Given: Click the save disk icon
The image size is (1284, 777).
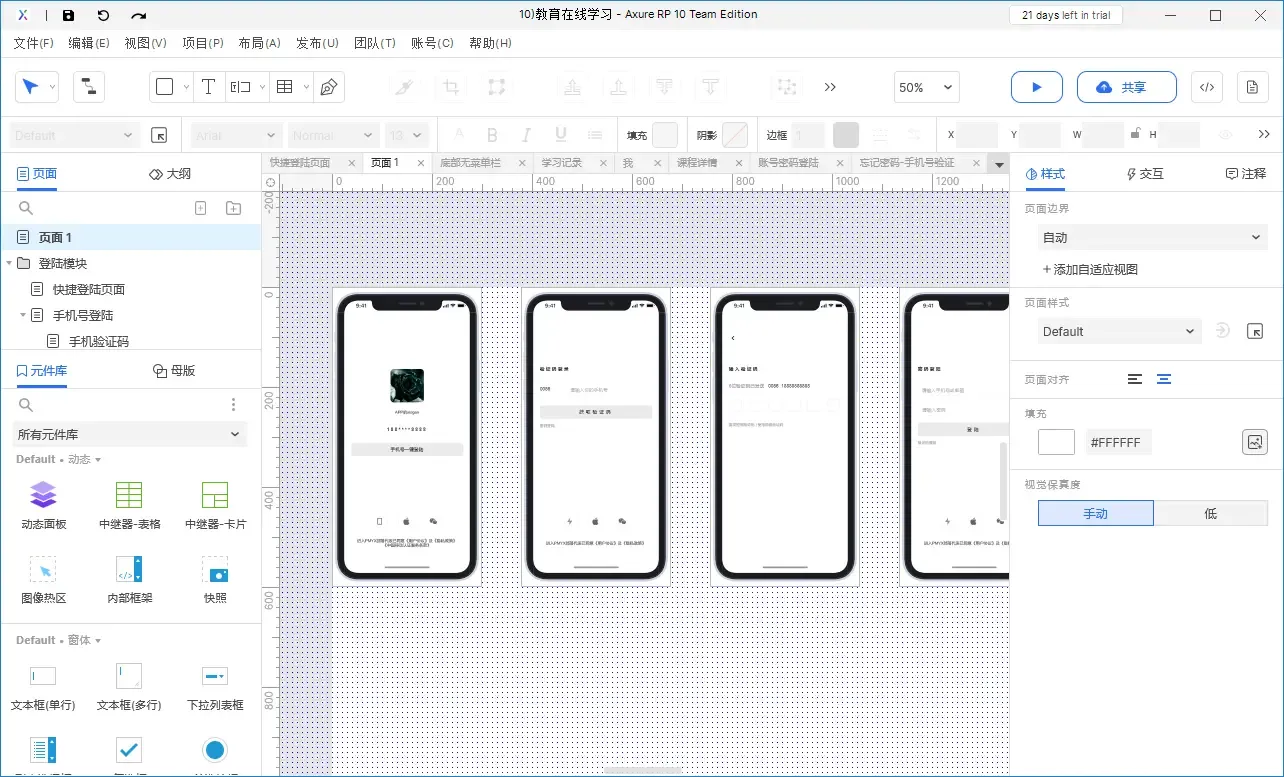Looking at the screenshot, I should 68,15.
